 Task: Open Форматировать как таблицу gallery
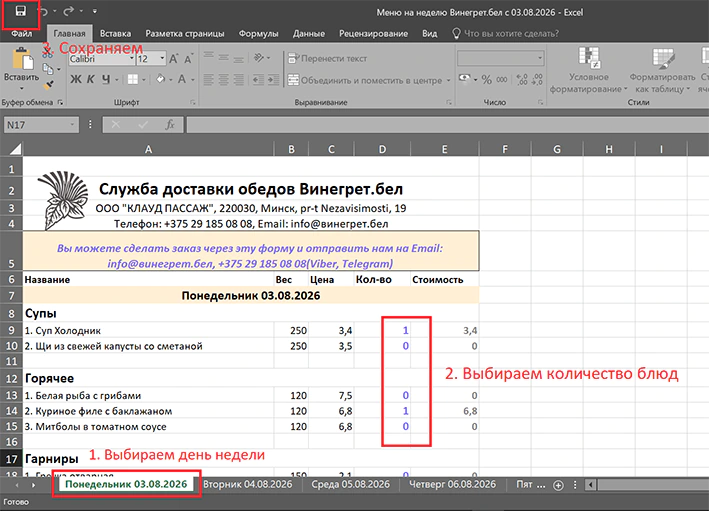point(662,70)
